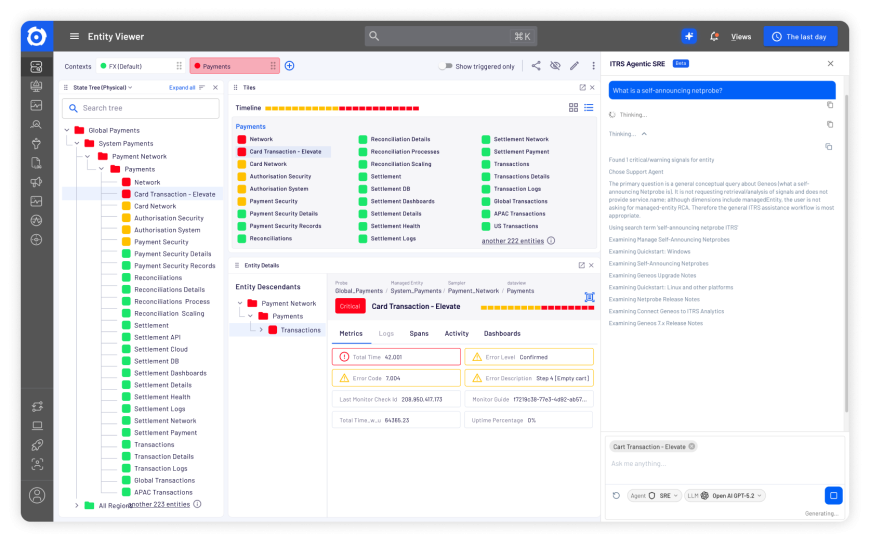The width and height of the screenshot is (870, 543).
Task: Add a new context with the plus icon
Action: [290, 66]
